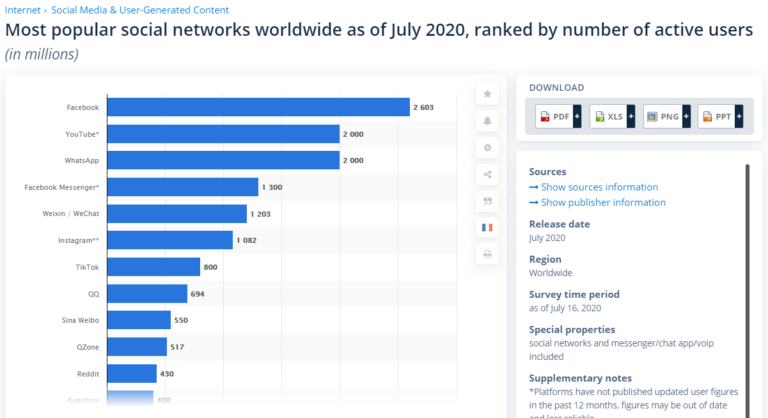This screenshot has width=768, height=418.
Task: Download the chart as PPT
Action: tap(716, 117)
